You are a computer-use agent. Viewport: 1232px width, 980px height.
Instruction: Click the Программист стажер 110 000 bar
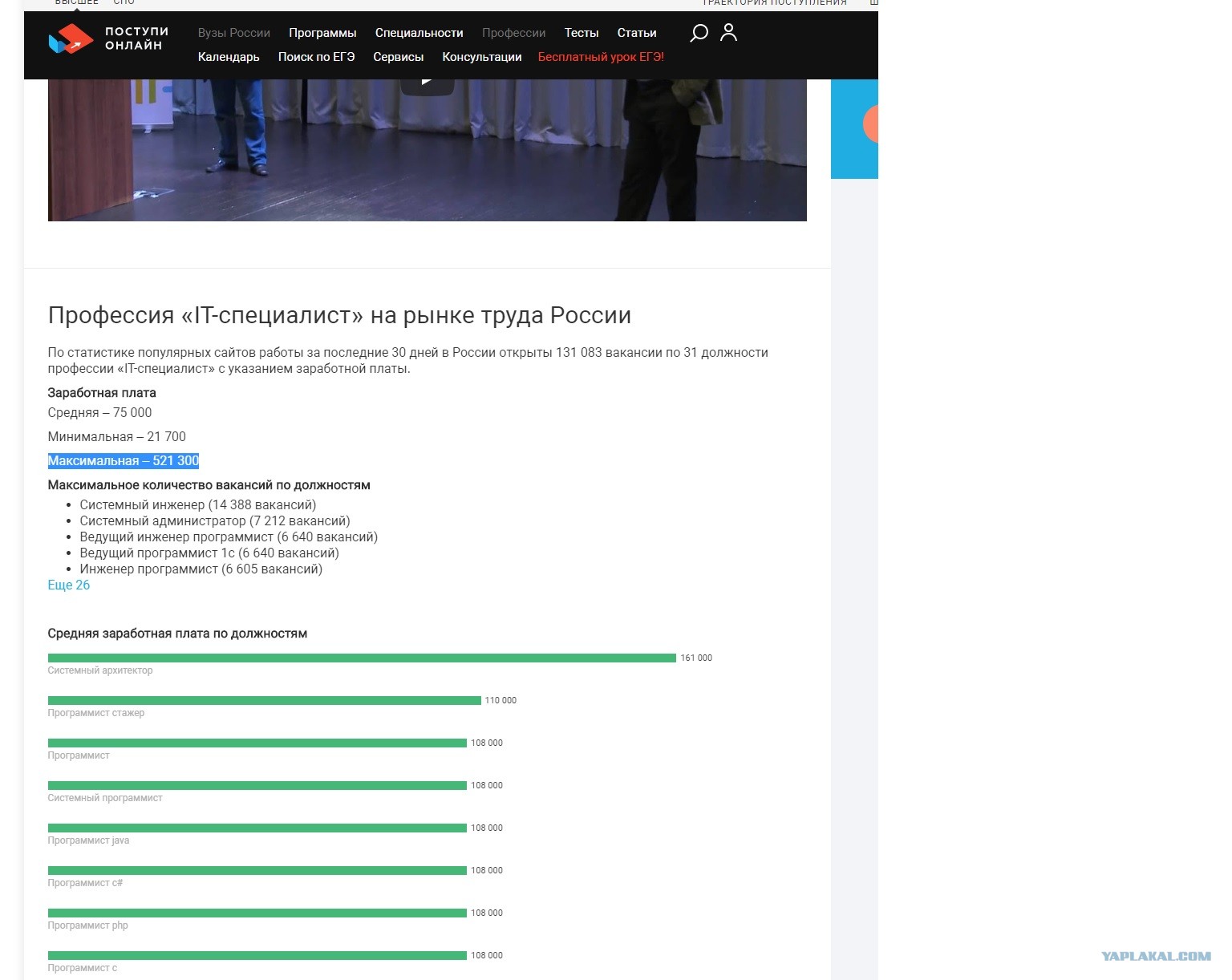point(265,701)
